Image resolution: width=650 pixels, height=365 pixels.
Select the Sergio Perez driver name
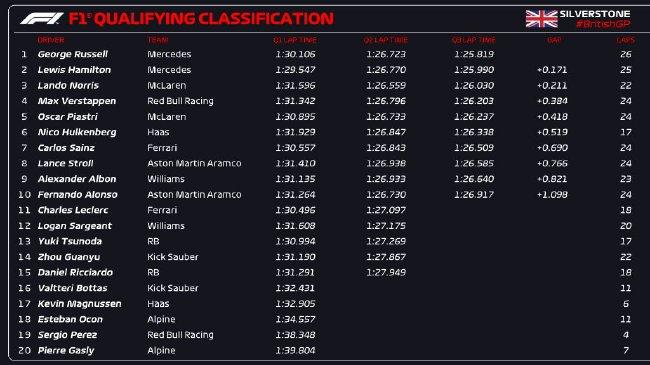67,335
